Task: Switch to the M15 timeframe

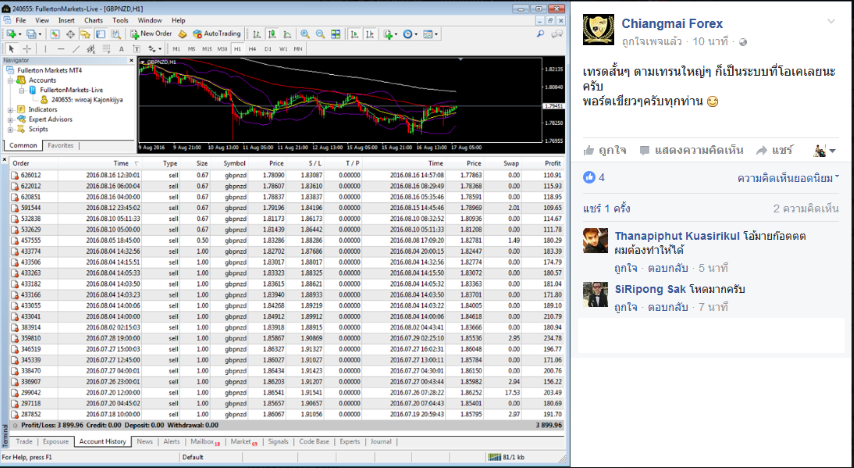Action: [x=207, y=49]
